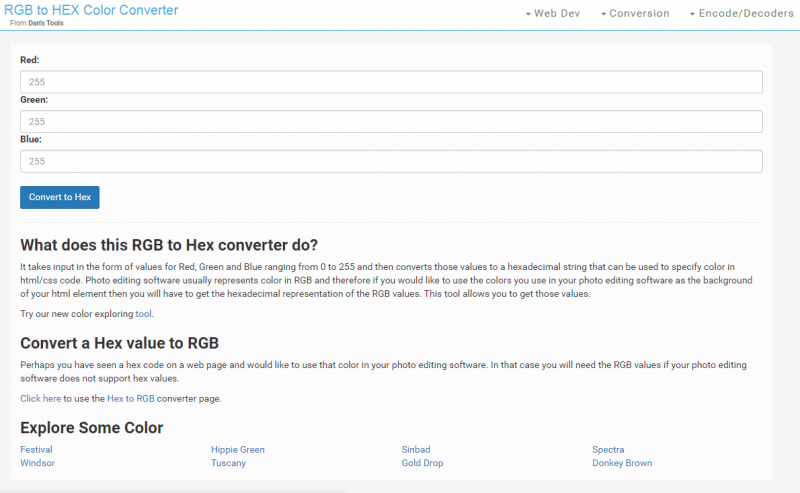Click the Red value input field
This screenshot has height=493, width=800.
click(x=391, y=82)
